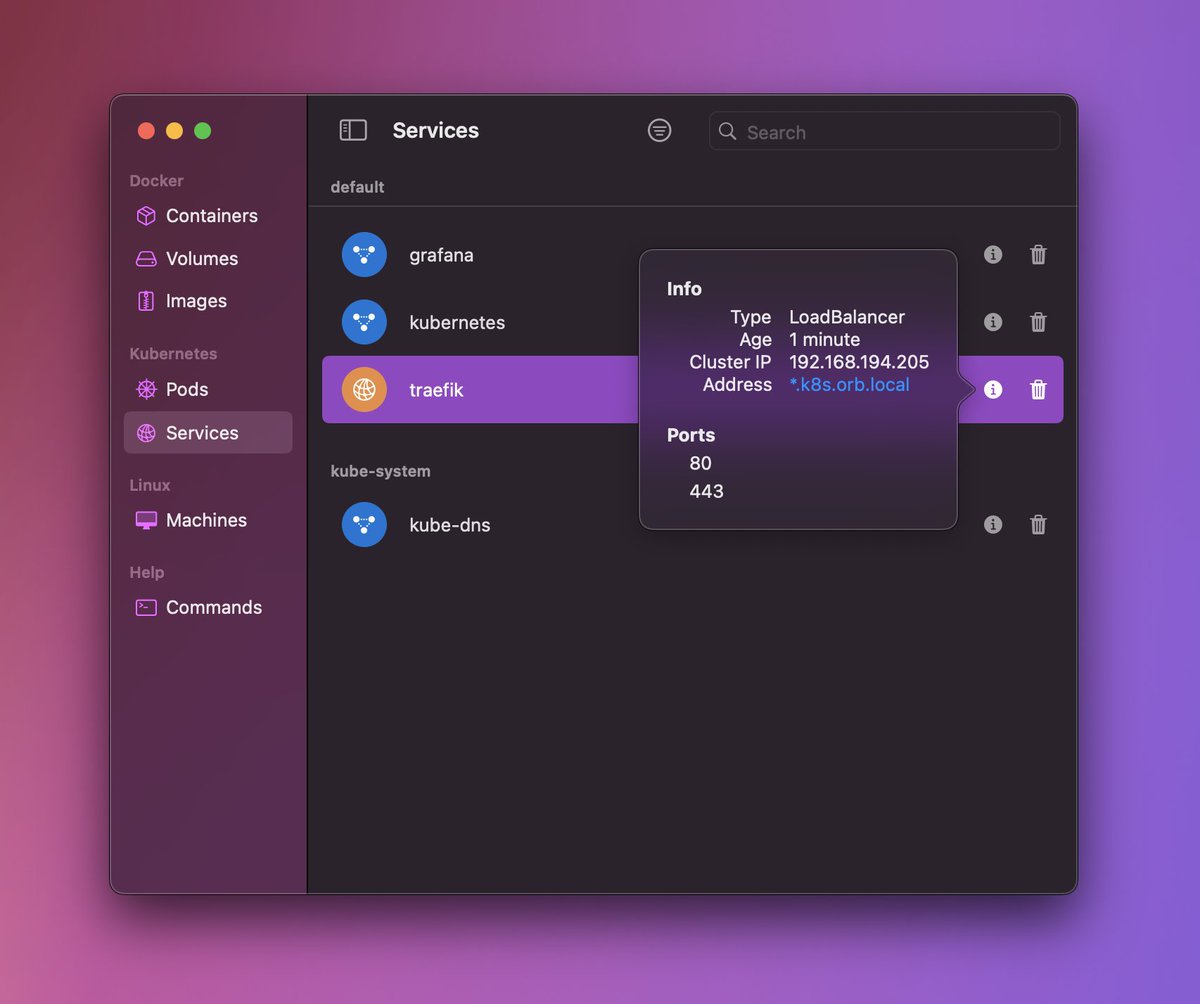
Task: Select the grafana service name
Action: pos(441,255)
